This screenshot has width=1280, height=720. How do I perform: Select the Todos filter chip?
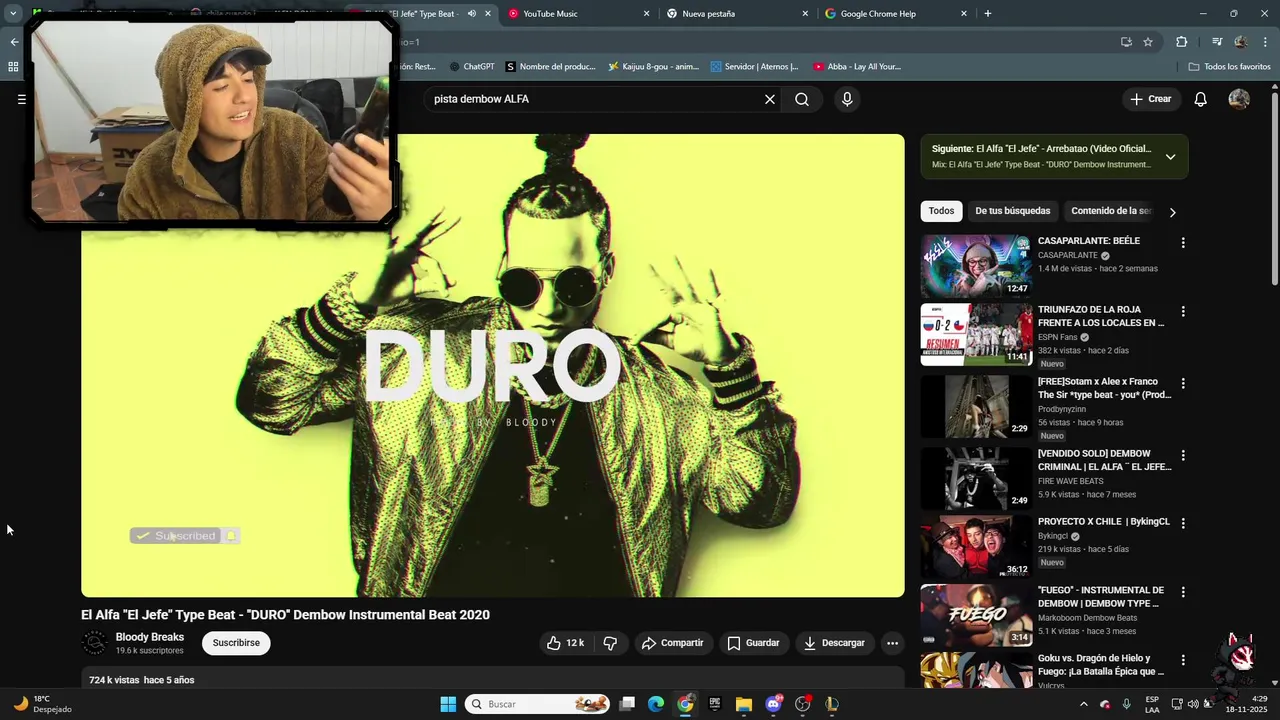pos(941,211)
